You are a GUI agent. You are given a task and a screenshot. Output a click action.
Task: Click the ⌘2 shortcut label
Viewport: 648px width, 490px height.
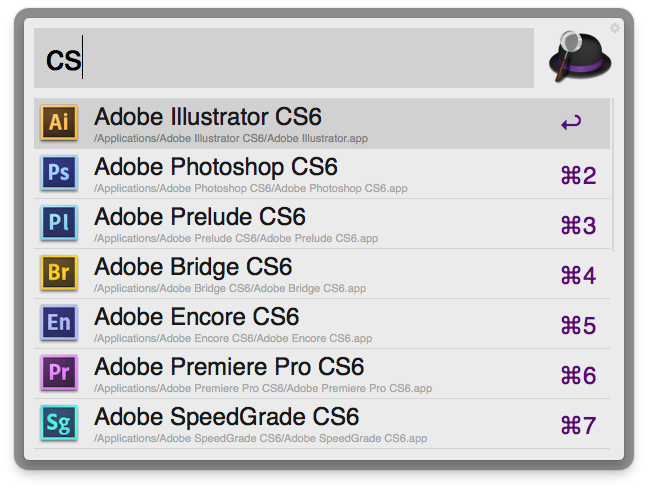click(x=579, y=175)
